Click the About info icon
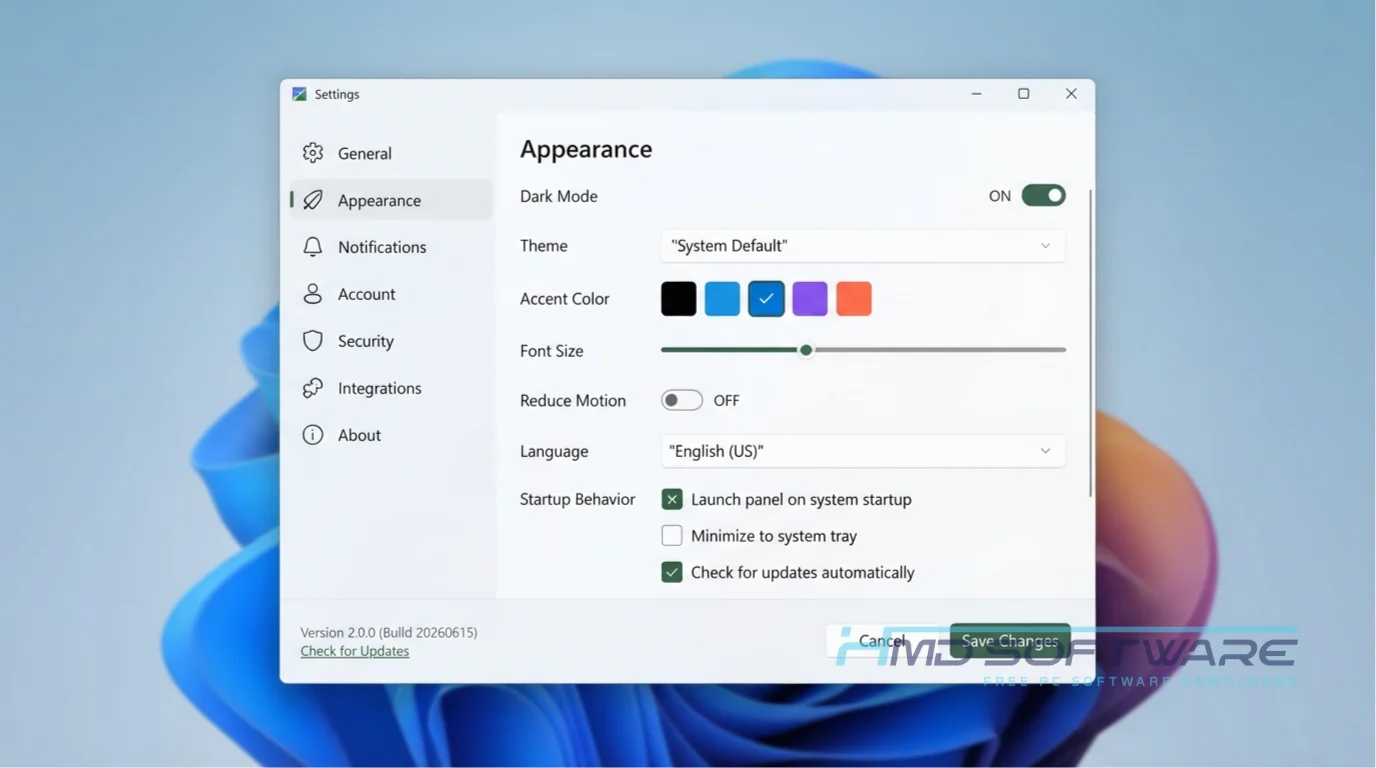1376x768 pixels. (x=313, y=435)
